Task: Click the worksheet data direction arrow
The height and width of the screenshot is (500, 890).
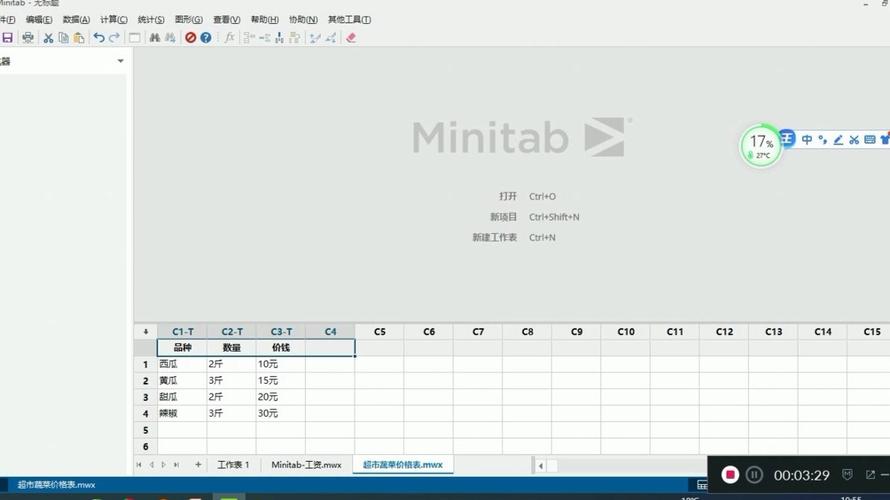Action: [146, 331]
